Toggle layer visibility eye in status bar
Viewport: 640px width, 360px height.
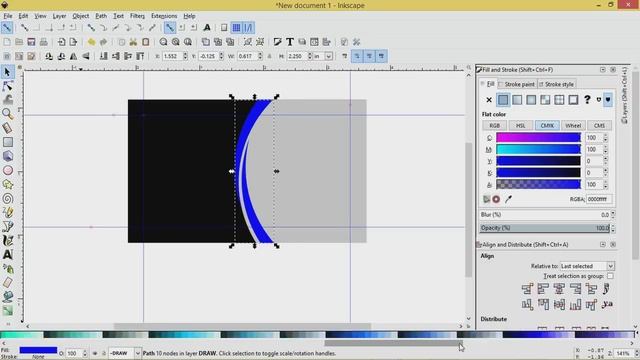point(95,353)
